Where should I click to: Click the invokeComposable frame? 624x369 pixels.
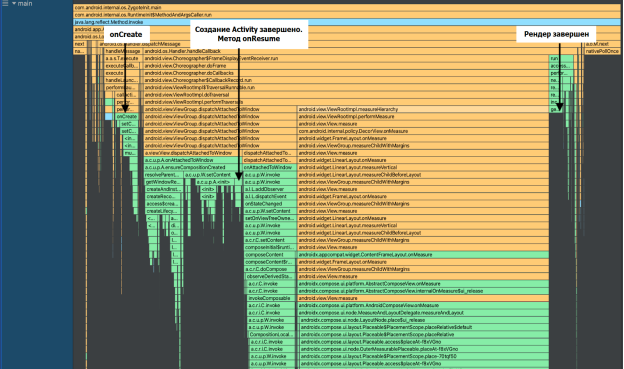click(271, 298)
